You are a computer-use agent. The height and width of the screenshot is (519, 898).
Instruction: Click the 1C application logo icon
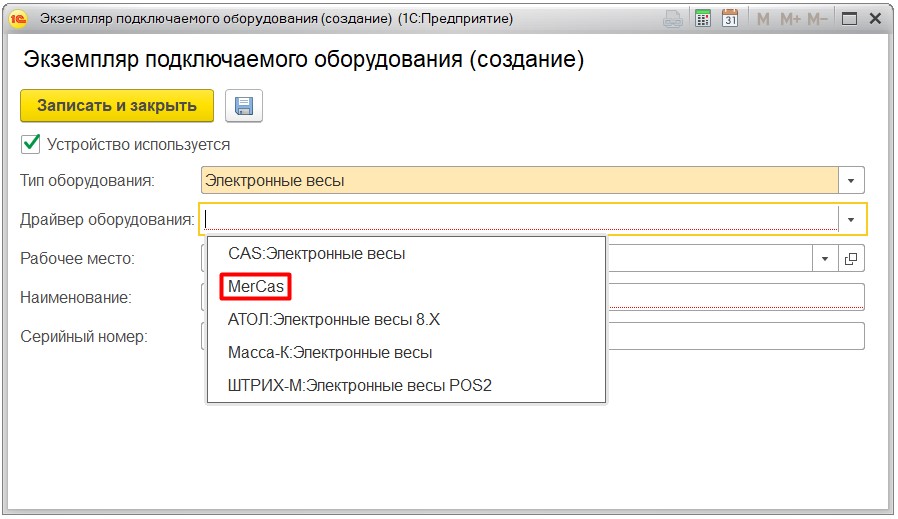[17, 18]
